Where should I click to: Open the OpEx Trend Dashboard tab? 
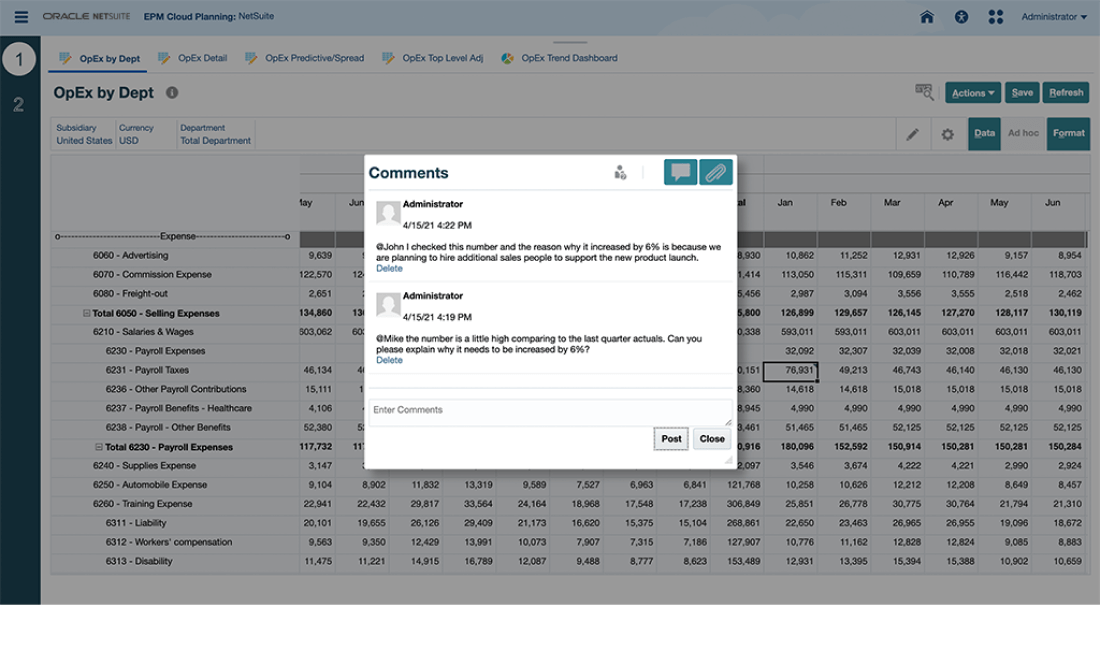pyautogui.click(x=568, y=58)
